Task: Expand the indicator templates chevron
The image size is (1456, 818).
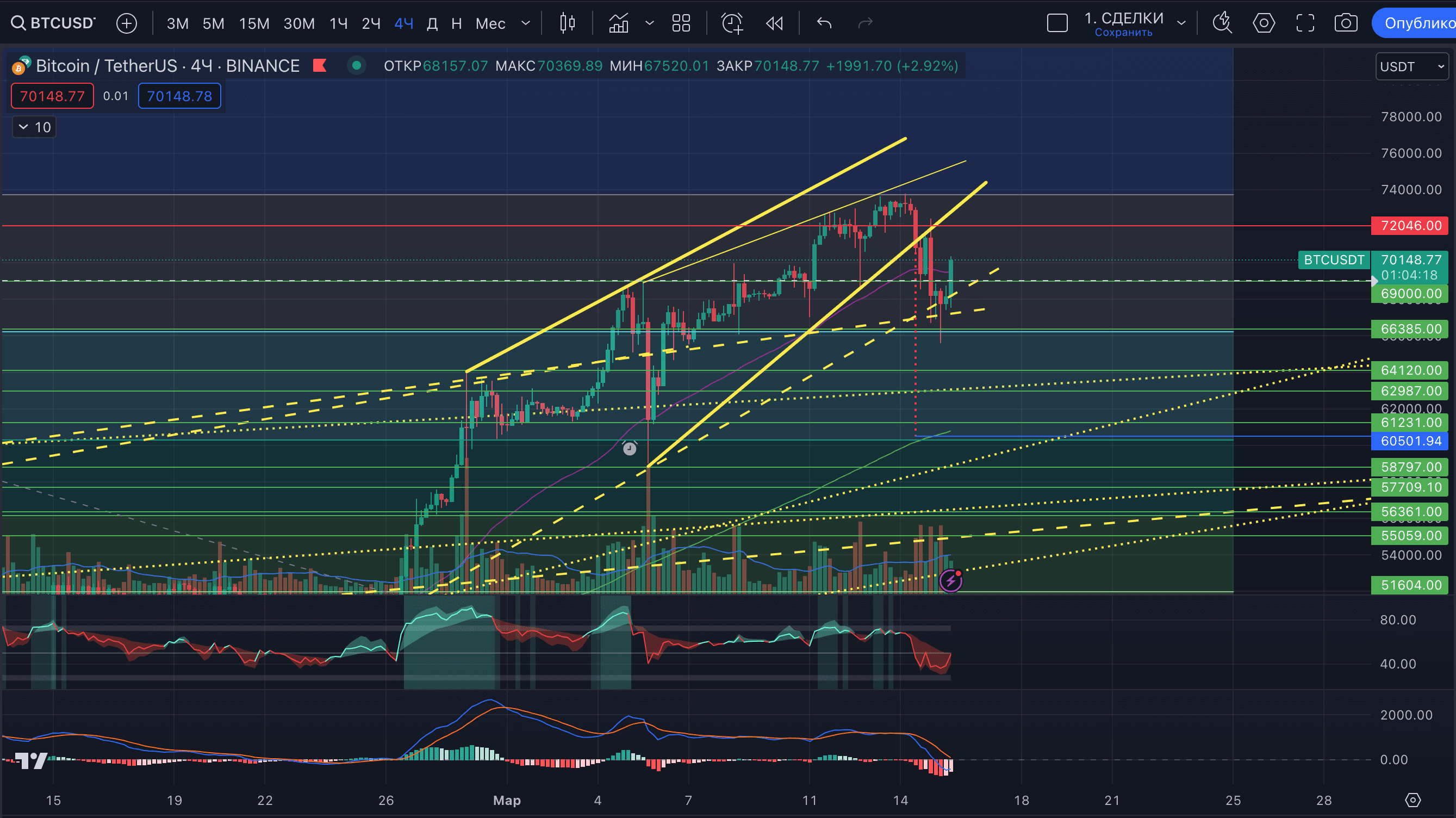Action: tap(650, 23)
